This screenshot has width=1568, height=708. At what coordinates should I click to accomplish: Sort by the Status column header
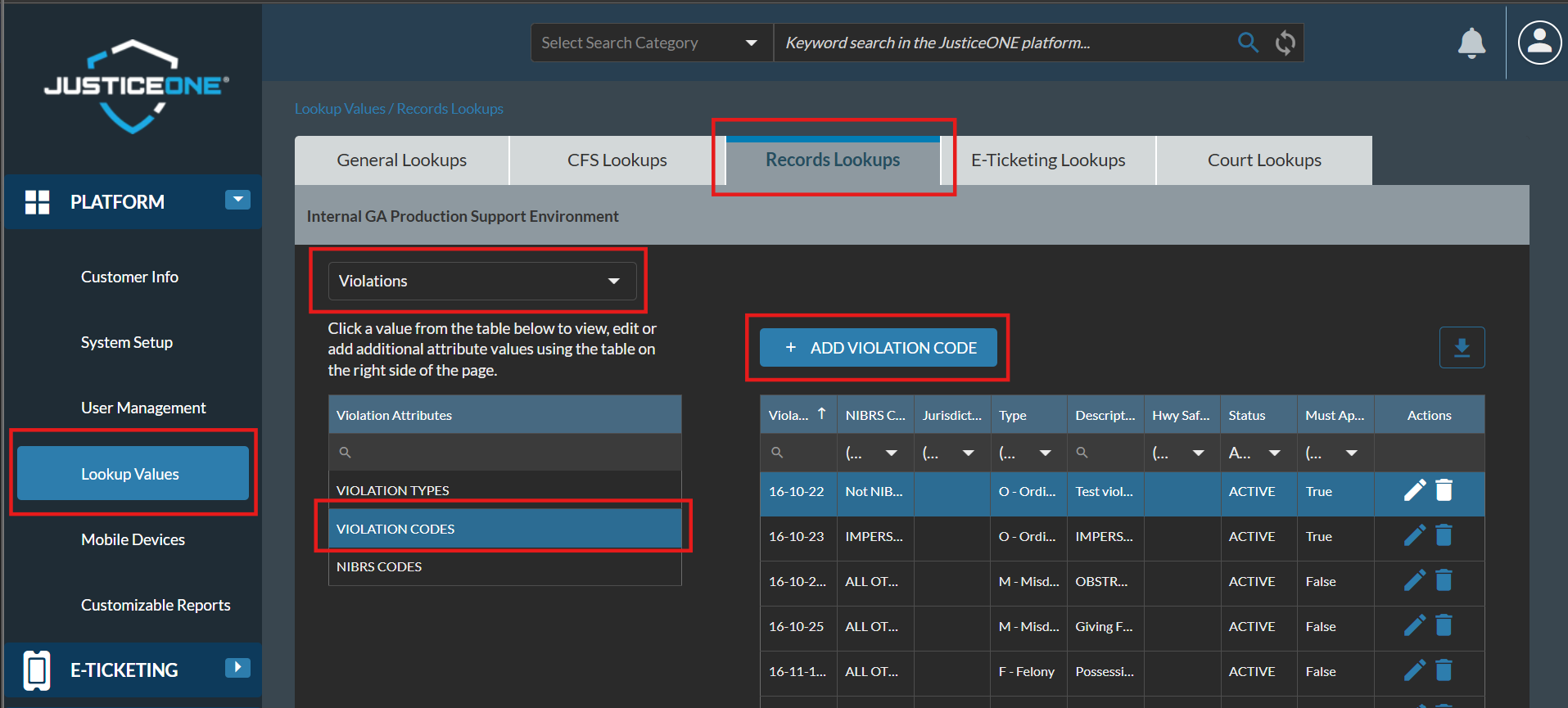point(1258,415)
